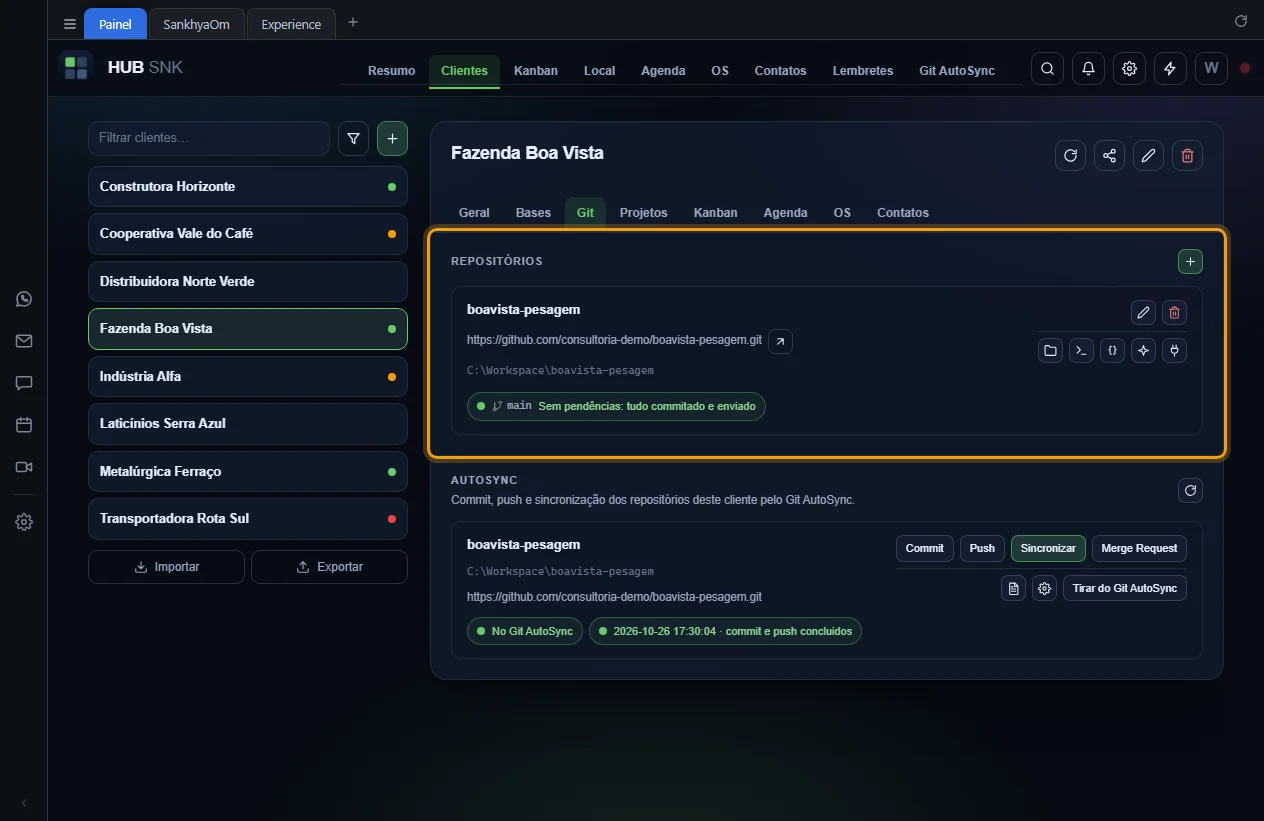
Task: Open the Lembretes navigation tab
Action: [863, 71]
